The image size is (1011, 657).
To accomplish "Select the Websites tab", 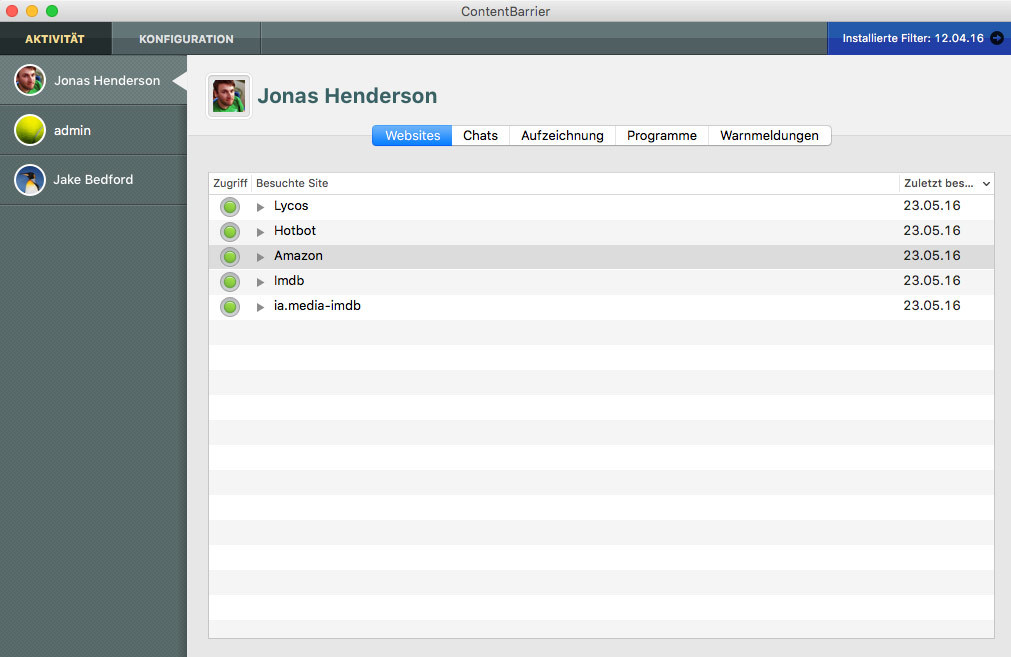I will [412, 135].
